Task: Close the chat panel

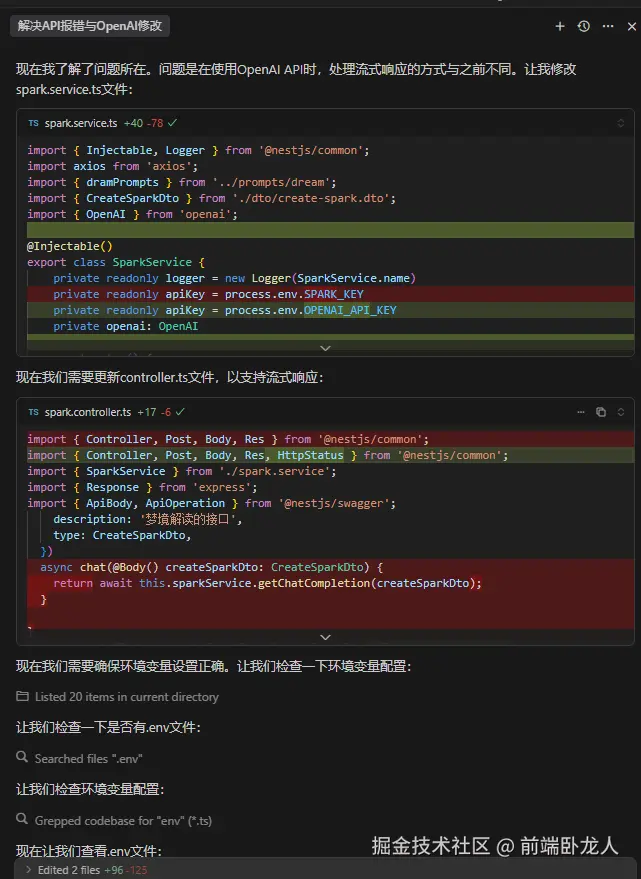Action: [x=631, y=26]
